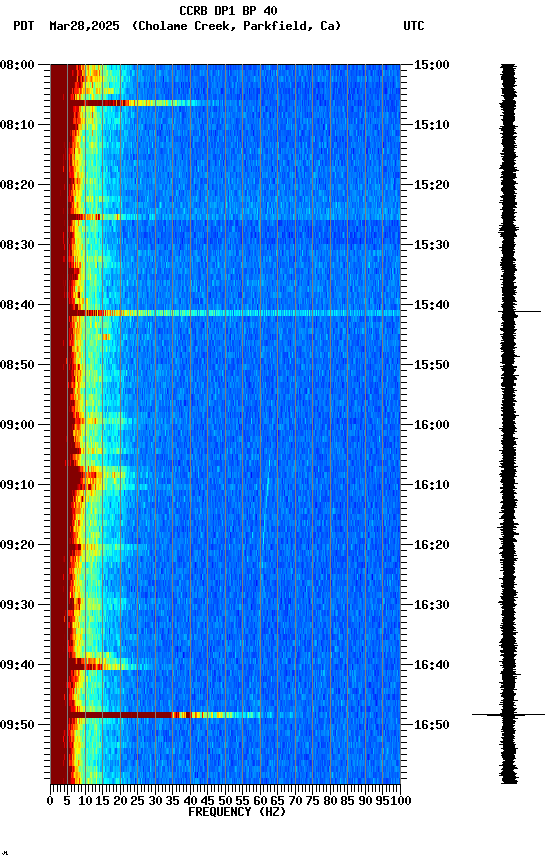Viewport: 552px width, 864px height.
Task: Click the '08:00' PDT time label
Action: (17, 65)
